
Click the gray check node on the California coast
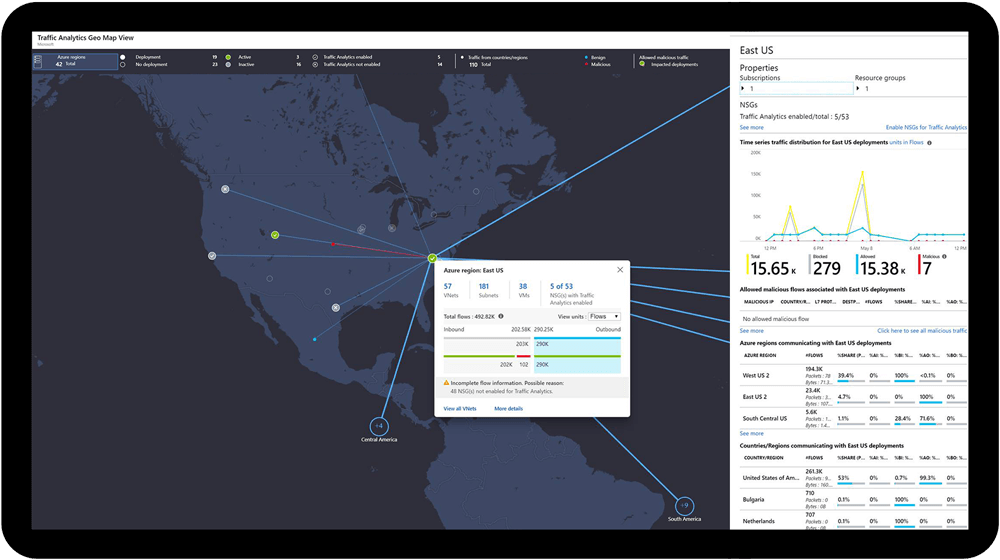tap(212, 256)
